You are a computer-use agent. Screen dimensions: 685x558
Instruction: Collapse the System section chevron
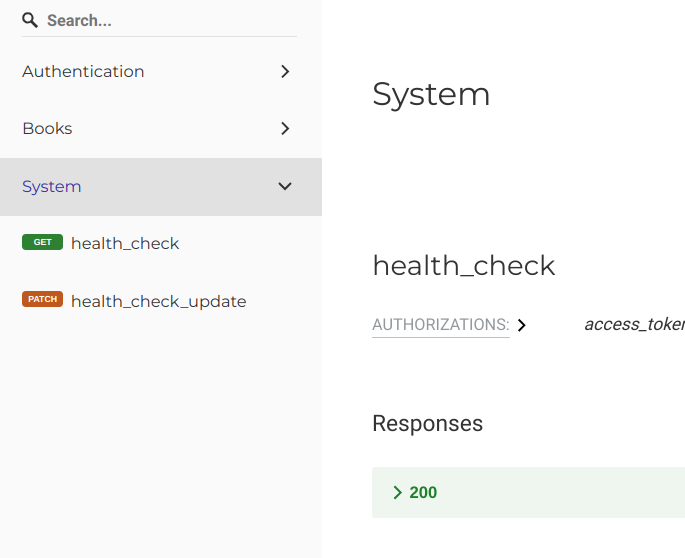tap(285, 186)
